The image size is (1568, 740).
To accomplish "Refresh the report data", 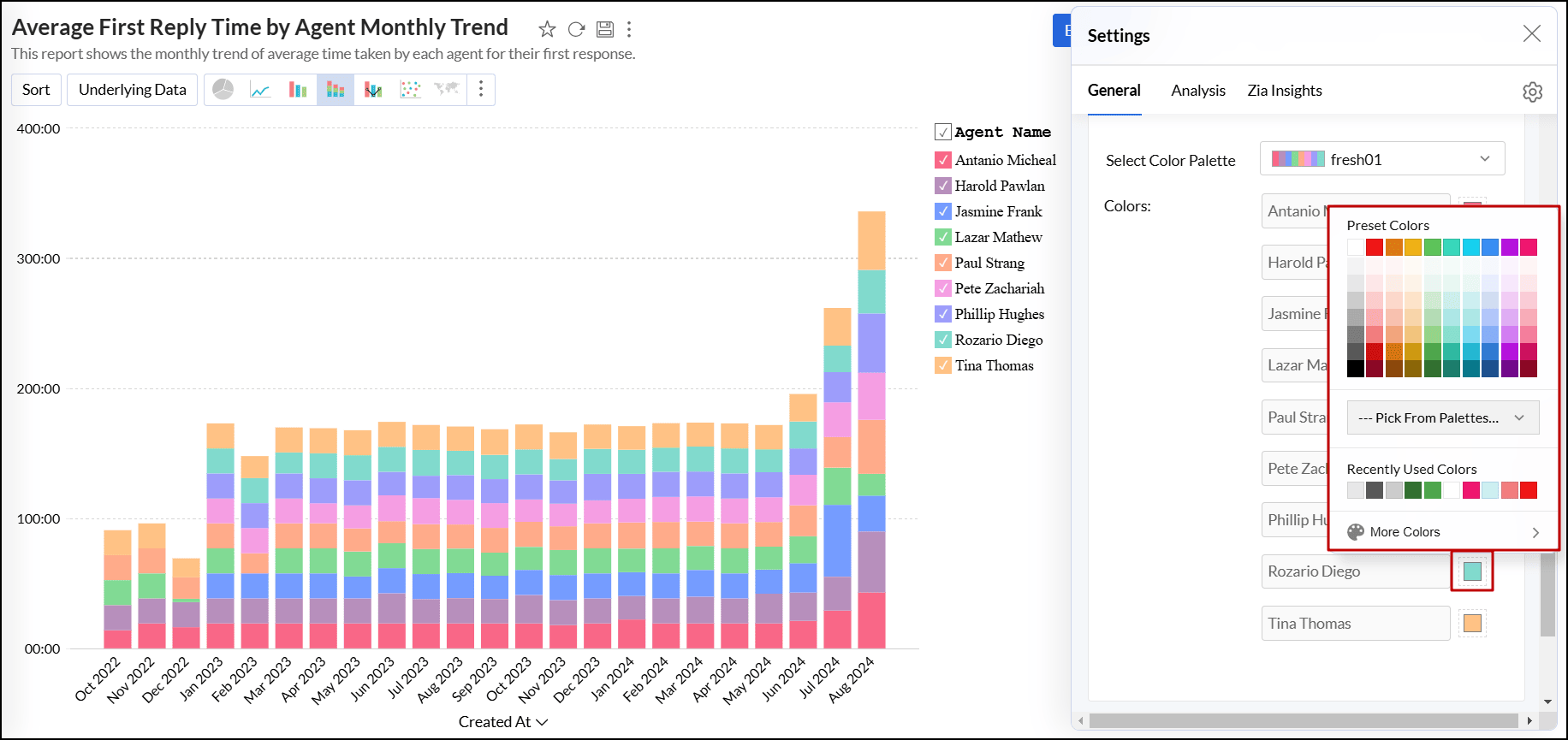I will 576,30.
